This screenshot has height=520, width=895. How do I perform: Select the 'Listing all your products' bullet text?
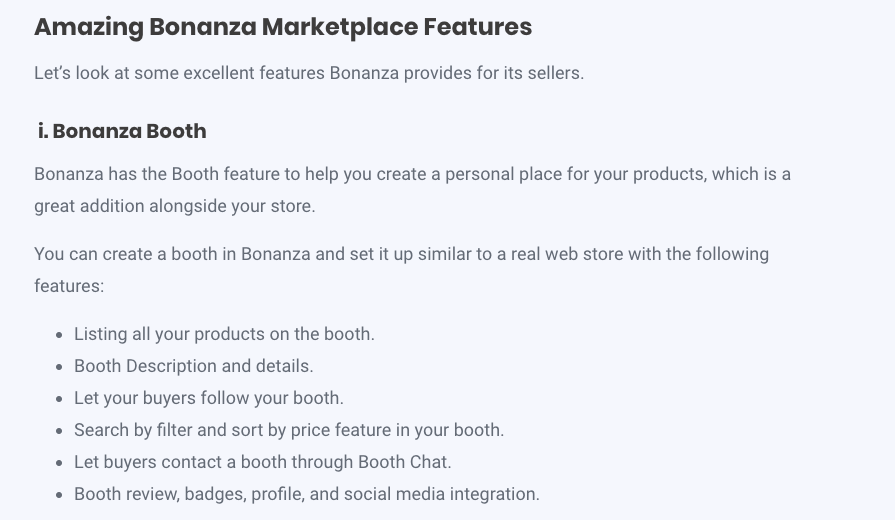(x=224, y=334)
